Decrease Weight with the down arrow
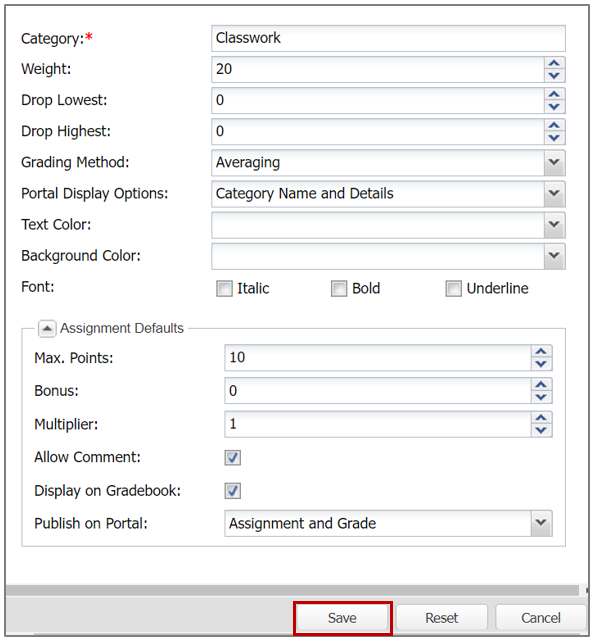 click(x=554, y=76)
